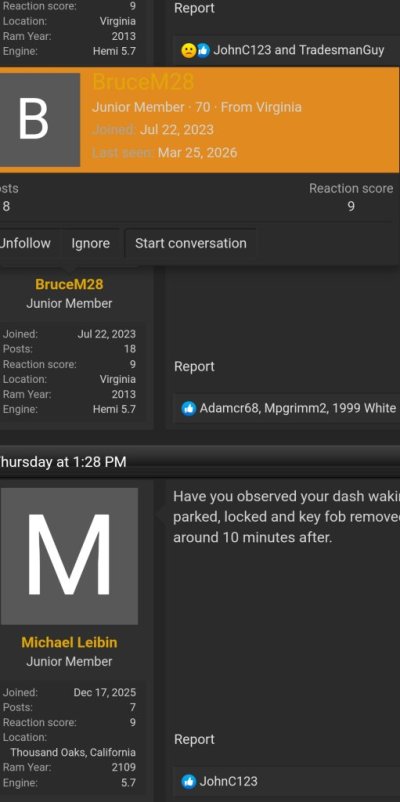The height and width of the screenshot is (802, 400).
Task: Select Ram Year 2109 value
Action: coord(124,767)
